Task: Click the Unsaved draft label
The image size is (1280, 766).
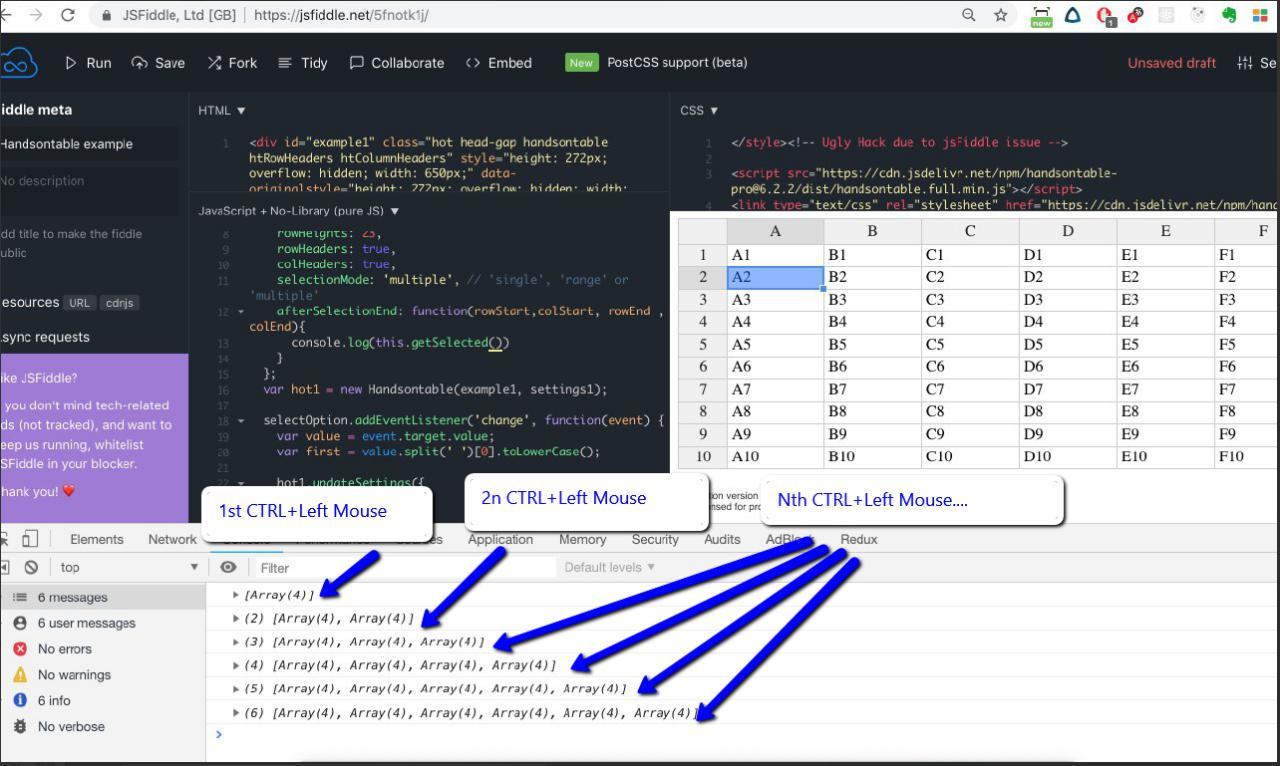Action: [1172, 63]
